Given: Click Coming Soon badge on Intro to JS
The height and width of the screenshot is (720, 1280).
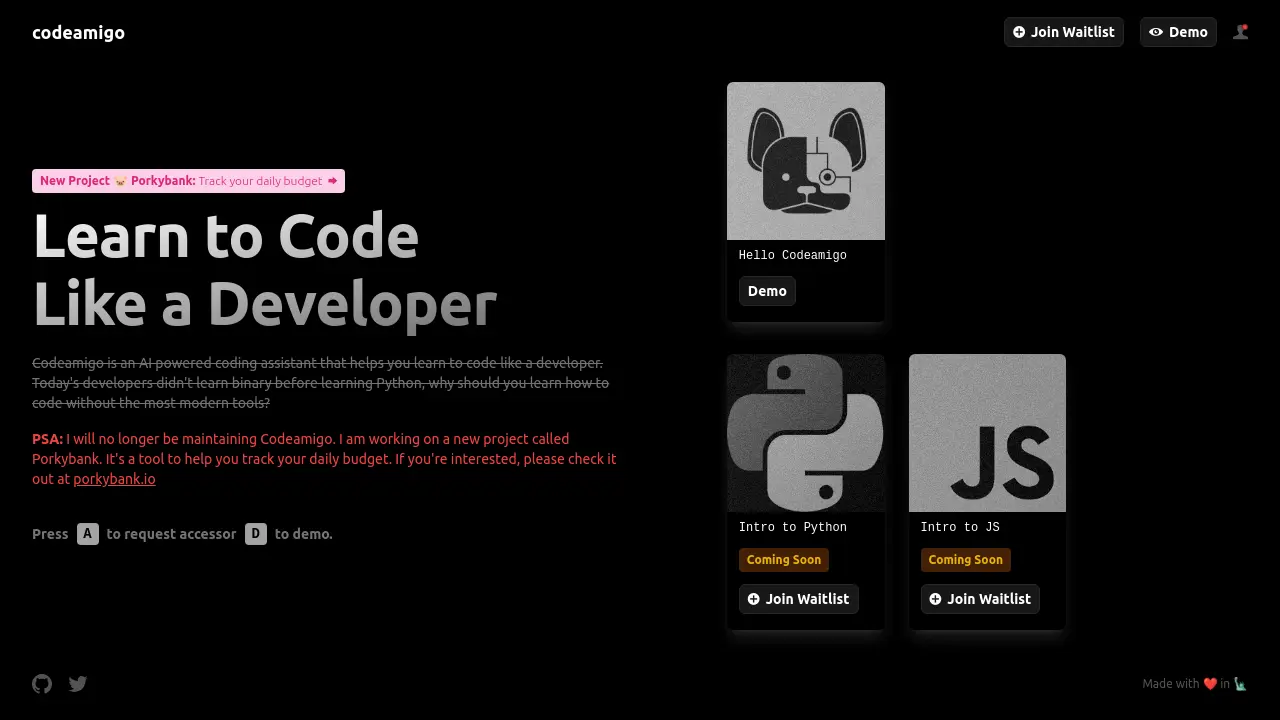Looking at the screenshot, I should [x=966, y=560].
